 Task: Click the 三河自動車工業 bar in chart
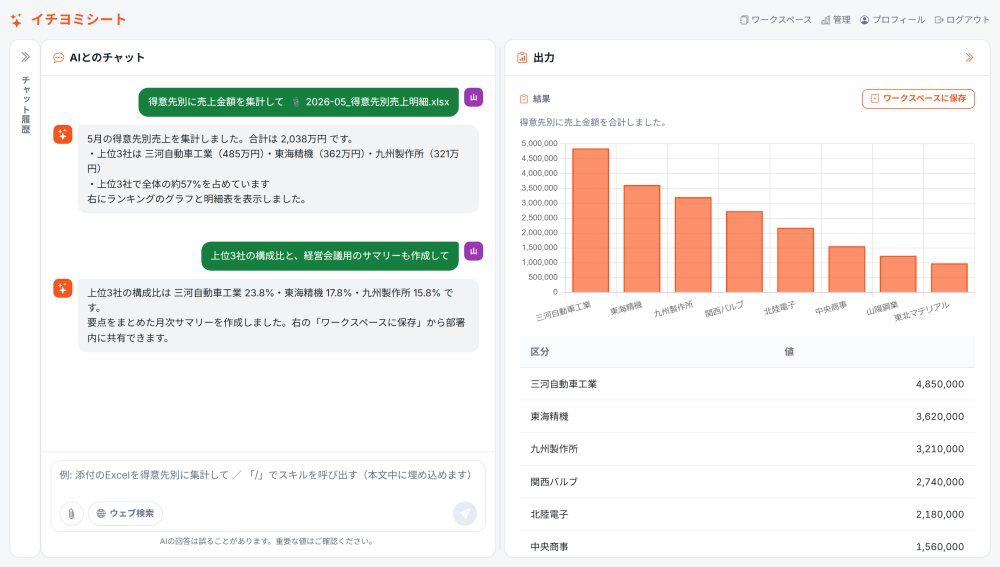[x=591, y=221]
